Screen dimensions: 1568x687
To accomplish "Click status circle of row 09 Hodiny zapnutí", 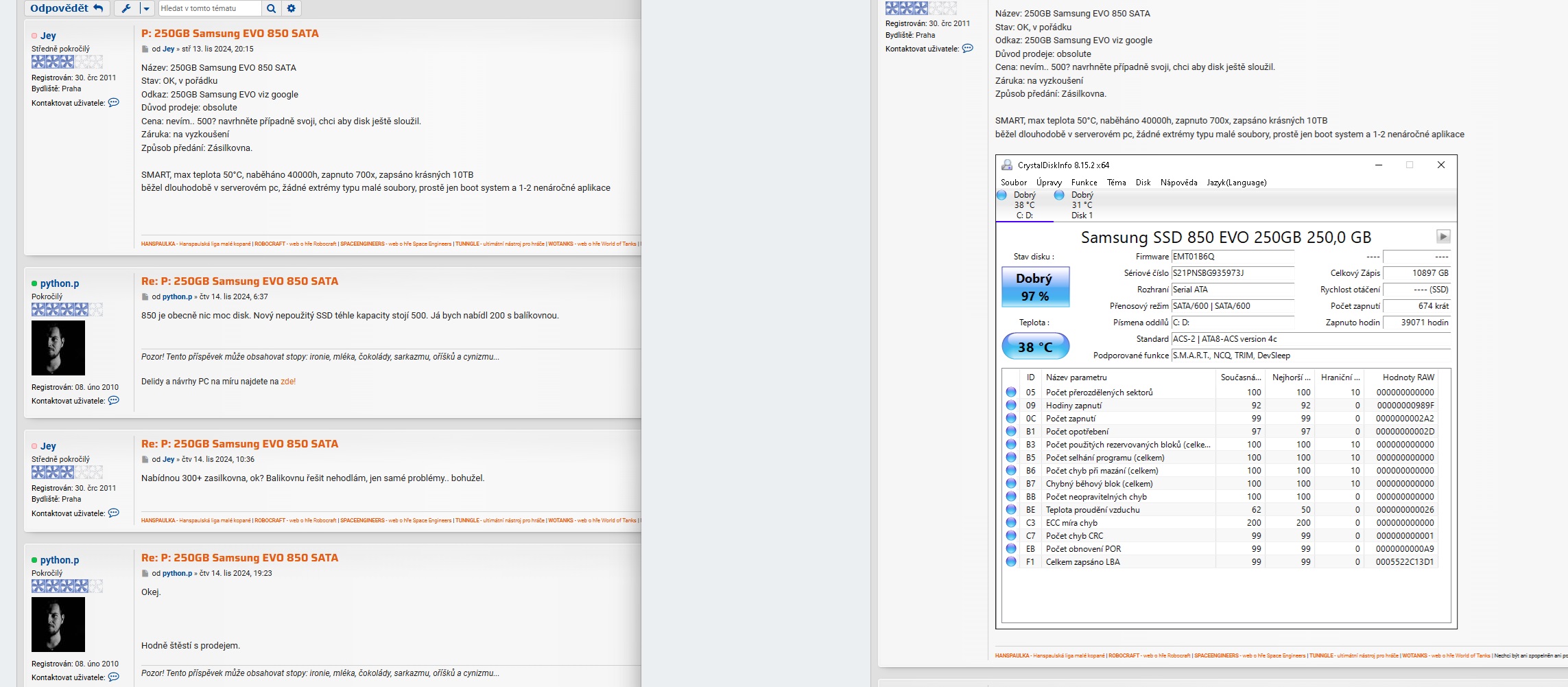I will click(1011, 406).
